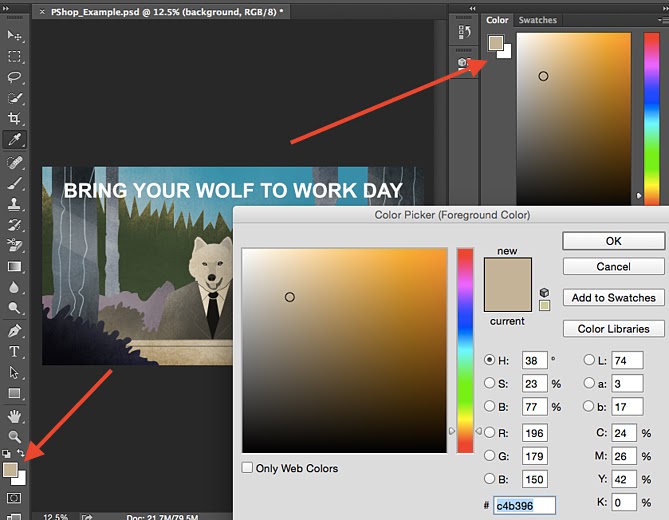Select the Rectangle shape tool
The width and height of the screenshot is (669, 520).
(x=14, y=393)
